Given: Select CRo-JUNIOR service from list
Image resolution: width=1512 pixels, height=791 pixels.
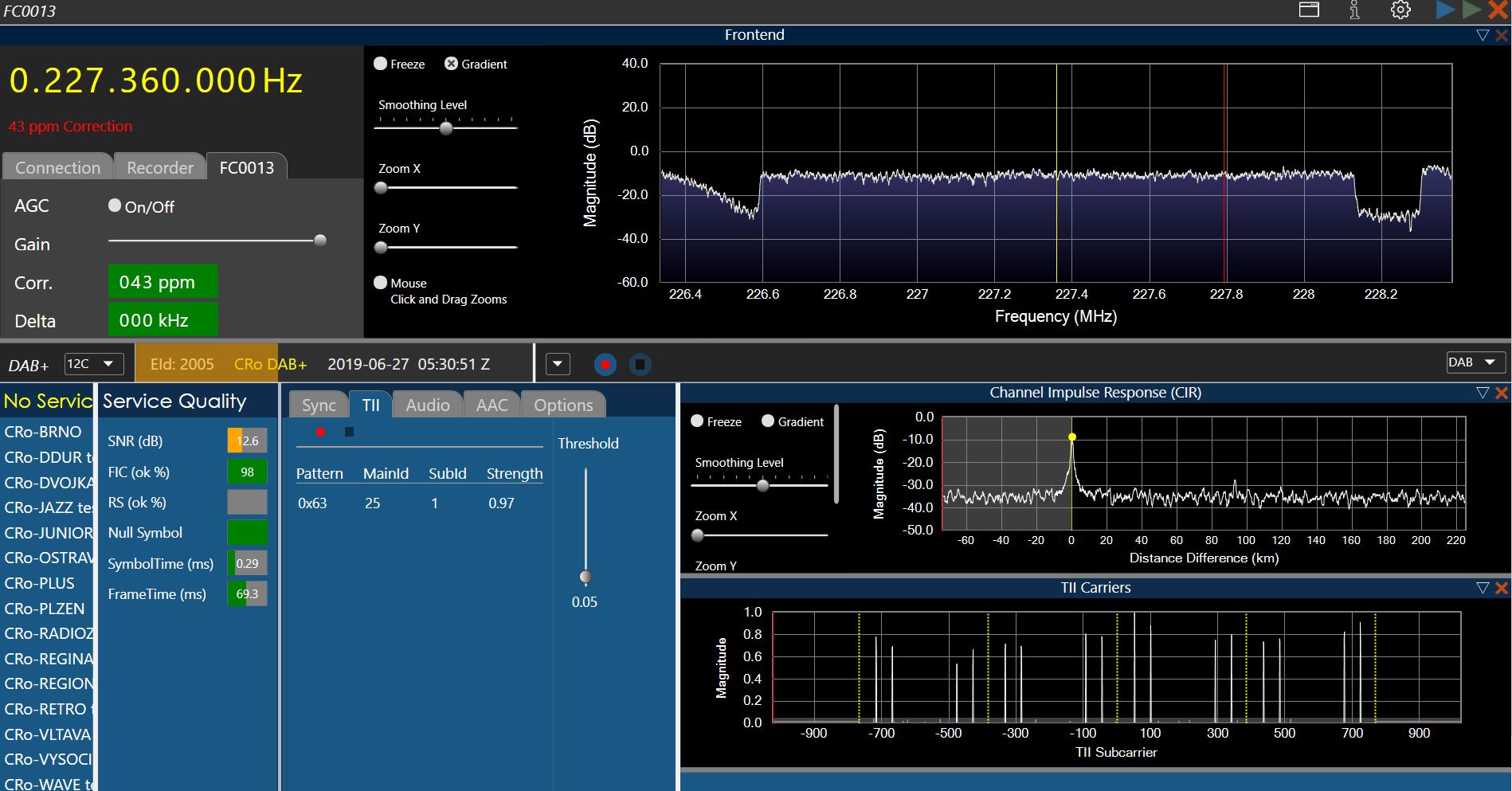Looking at the screenshot, I should click(49, 533).
